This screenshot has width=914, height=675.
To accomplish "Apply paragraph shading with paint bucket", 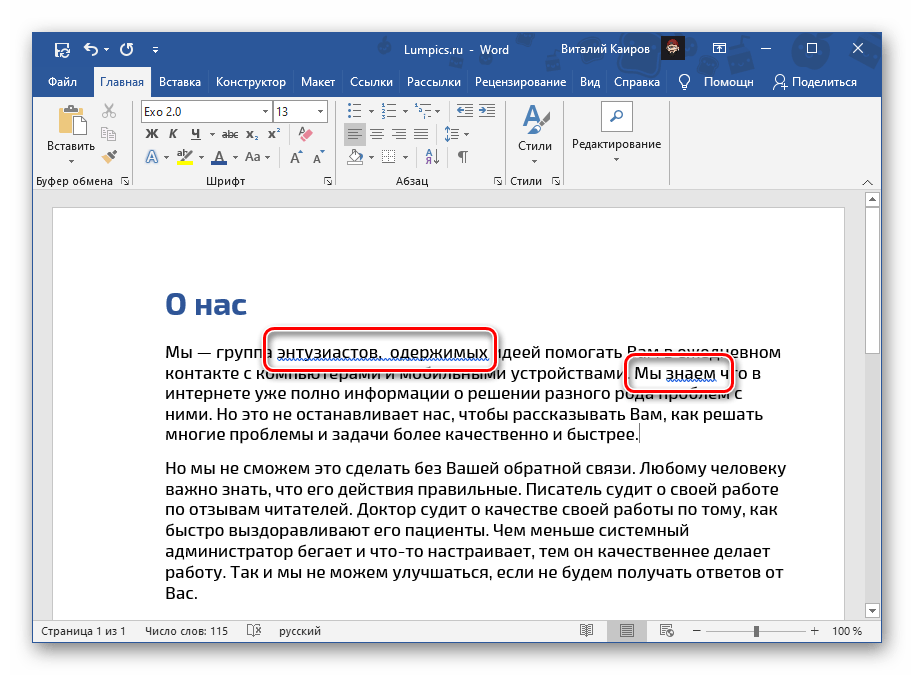I will click(355, 157).
